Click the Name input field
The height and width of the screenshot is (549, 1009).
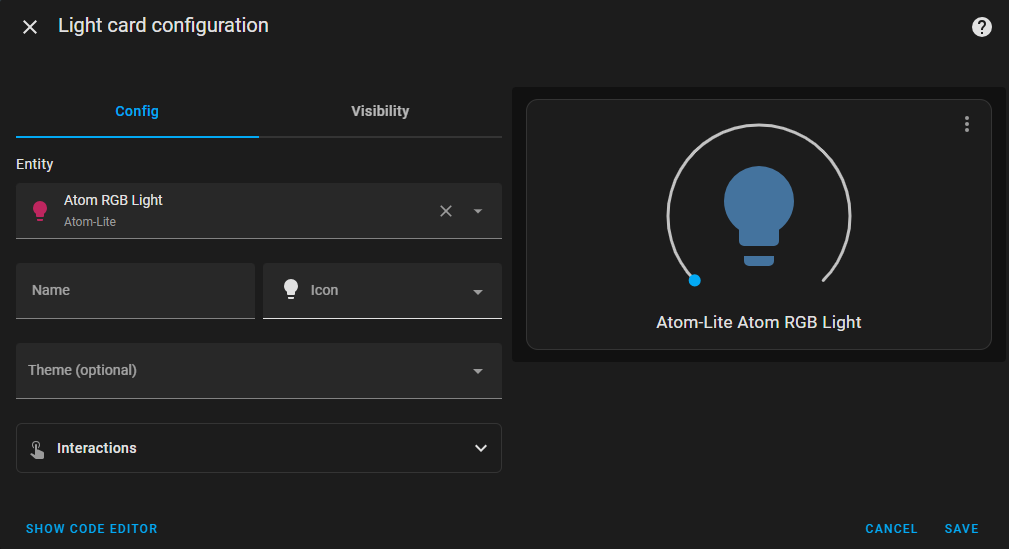(x=135, y=291)
